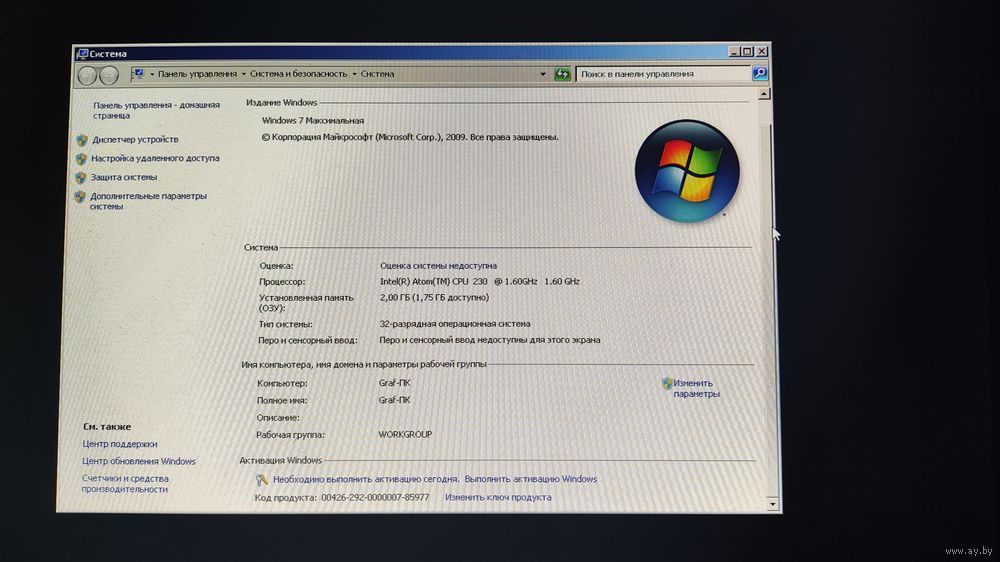Screen dimensions: 1000x562
Task: Click Оценка системы недоступна link
Action: click(438, 265)
